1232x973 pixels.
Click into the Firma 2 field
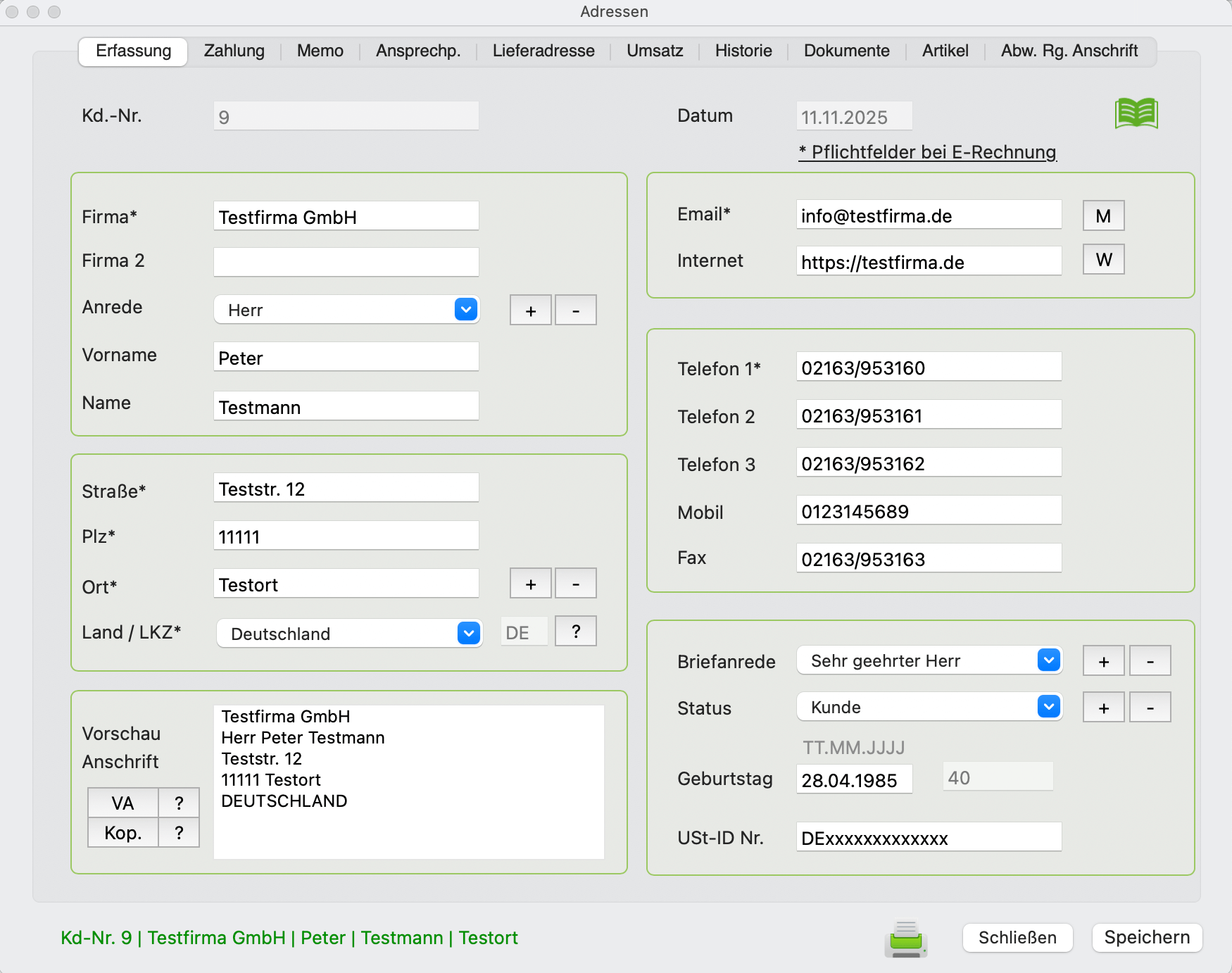click(346, 262)
